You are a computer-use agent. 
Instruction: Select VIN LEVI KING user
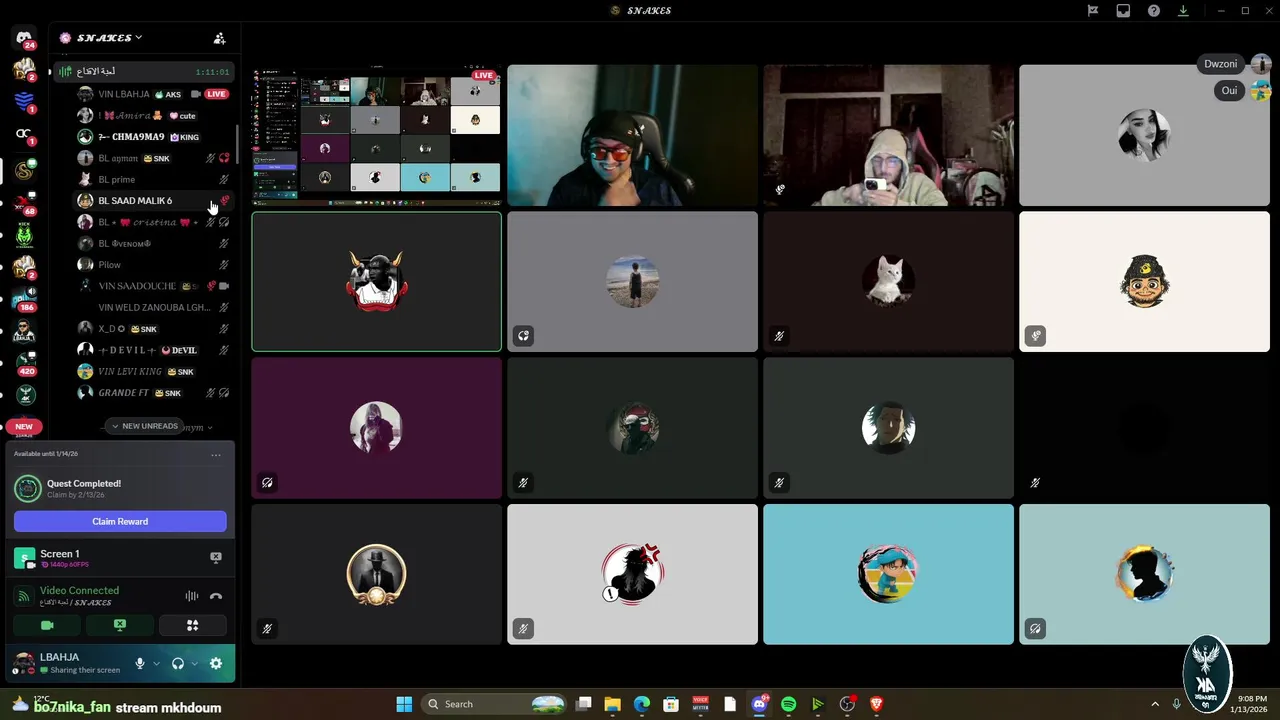click(155, 371)
